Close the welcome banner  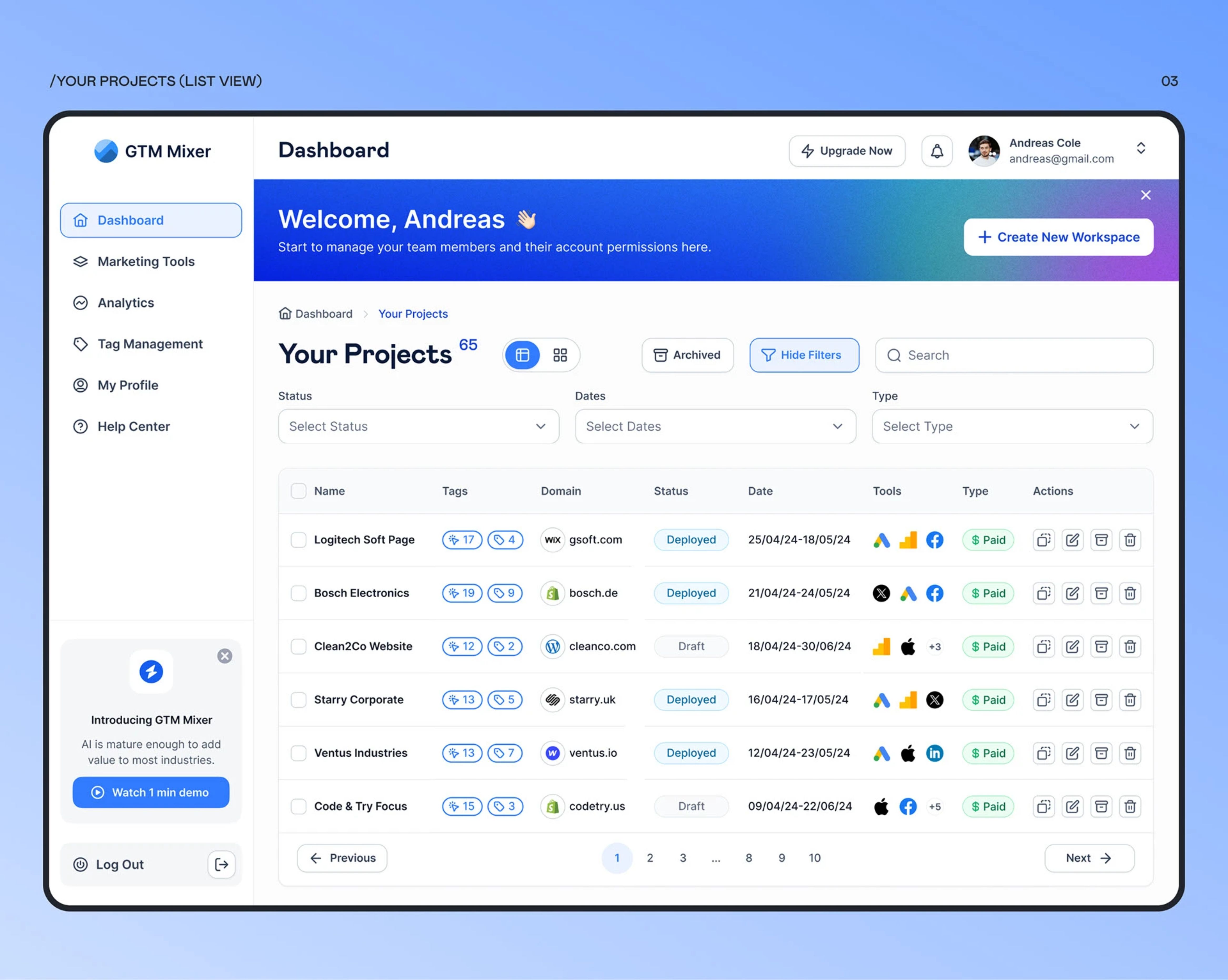point(1145,195)
